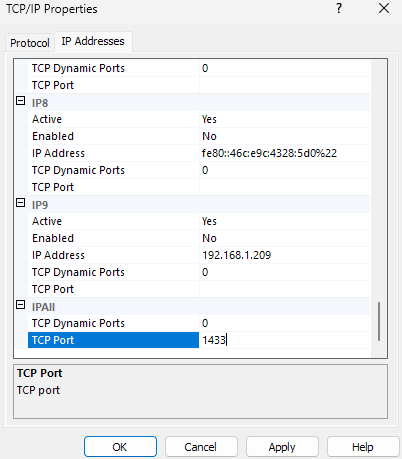Click the empty IP8 TCP Port field
The width and height of the screenshot is (402, 459).
tap(285, 187)
